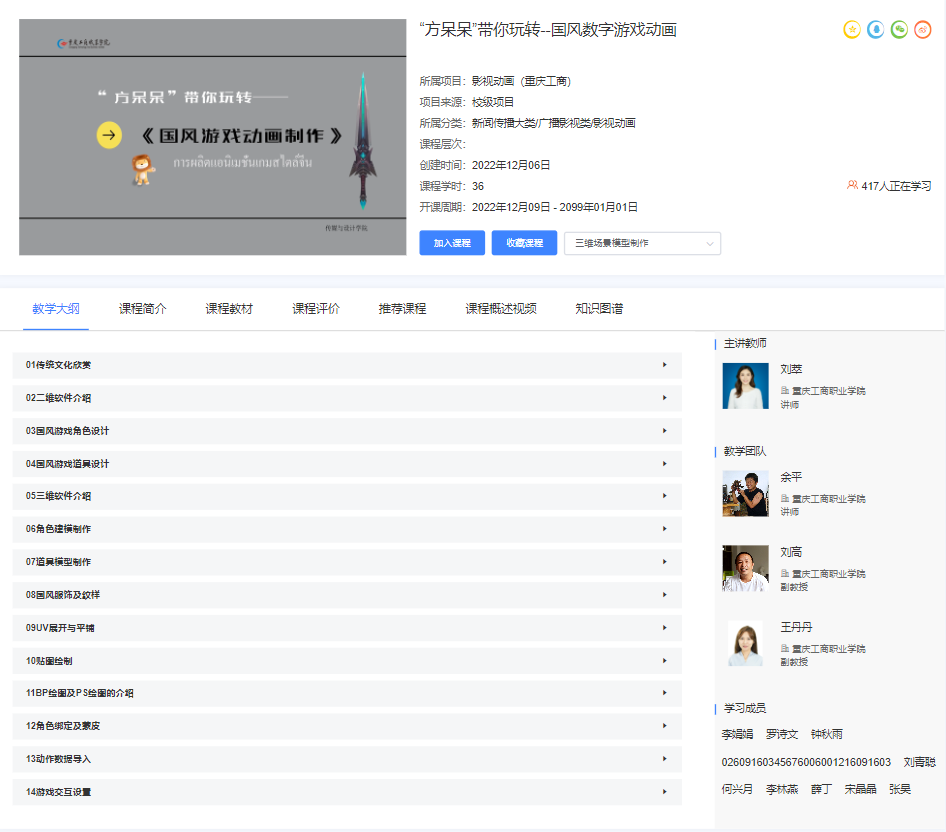Share the course via WeChat icon
This screenshot has height=832, width=946.
[x=900, y=30]
